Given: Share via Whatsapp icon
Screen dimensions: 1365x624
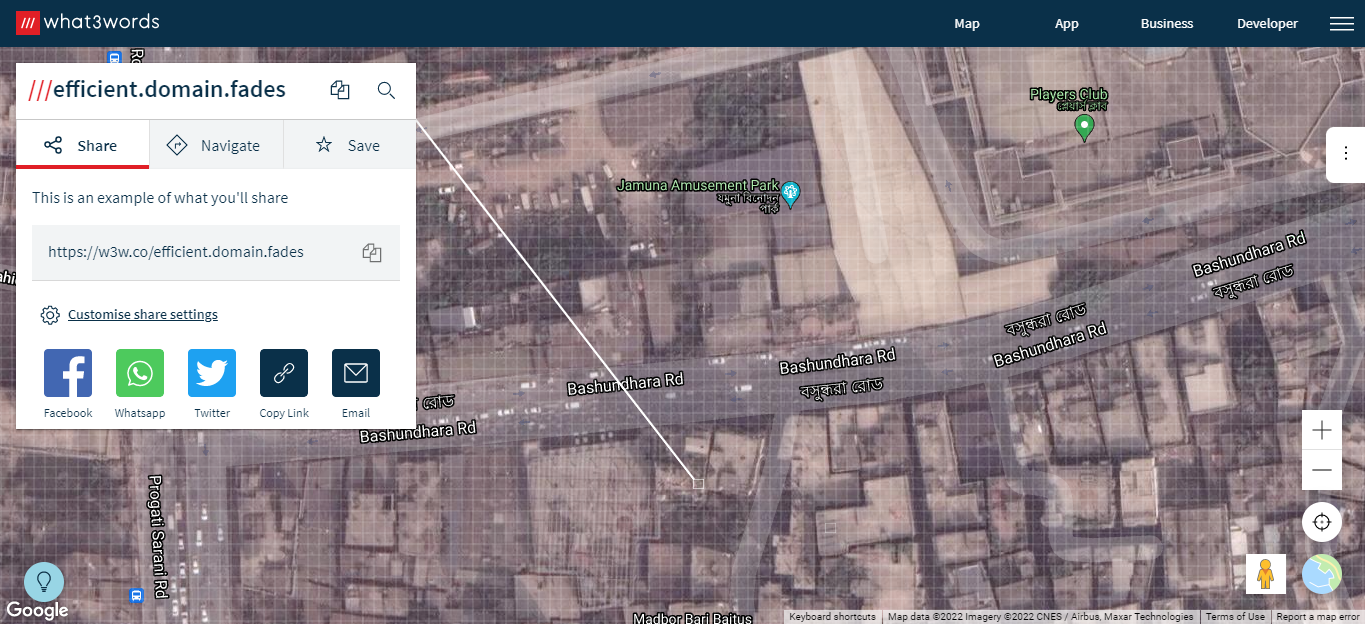Looking at the screenshot, I should (140, 373).
